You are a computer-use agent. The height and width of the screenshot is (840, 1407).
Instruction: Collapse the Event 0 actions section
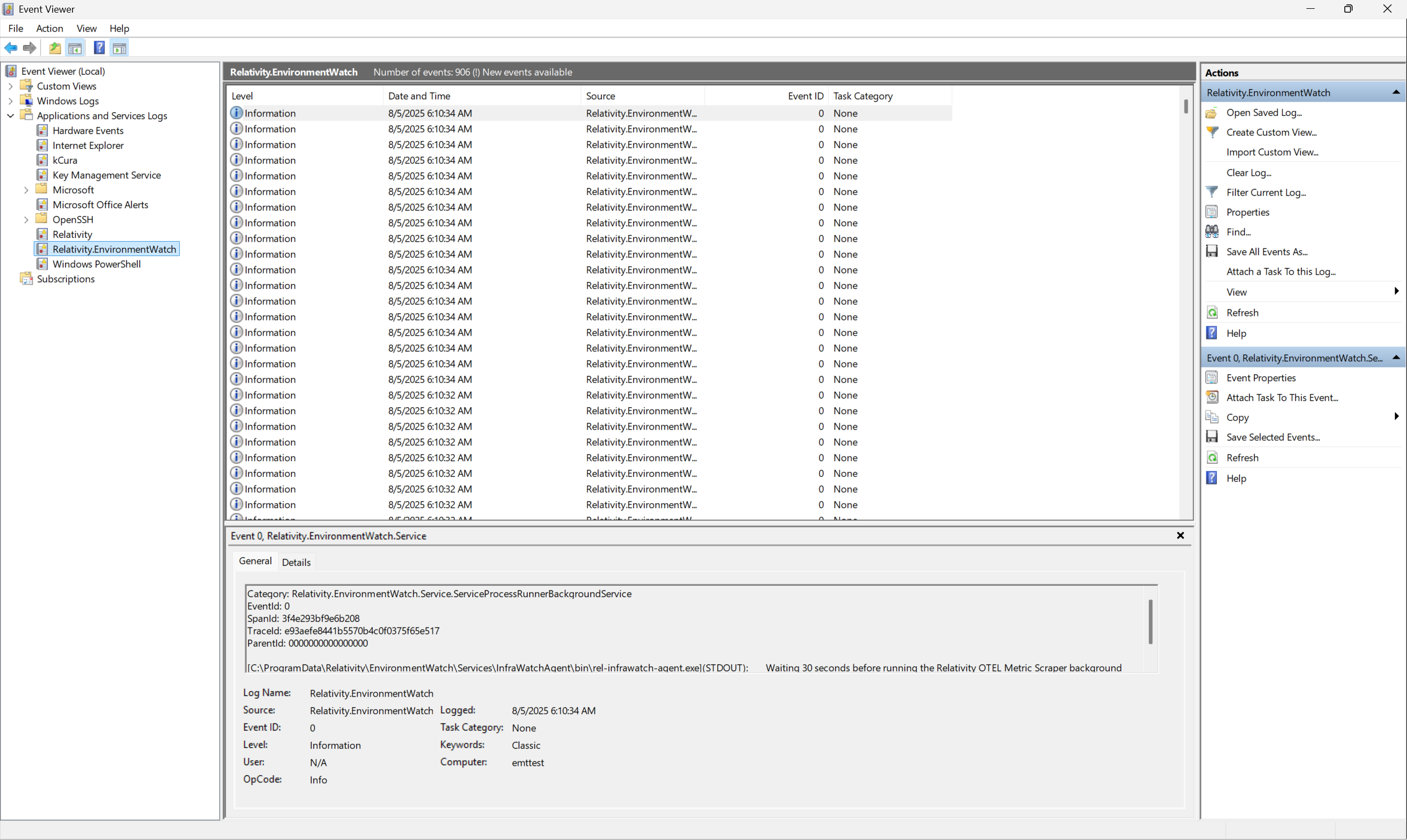point(1395,358)
